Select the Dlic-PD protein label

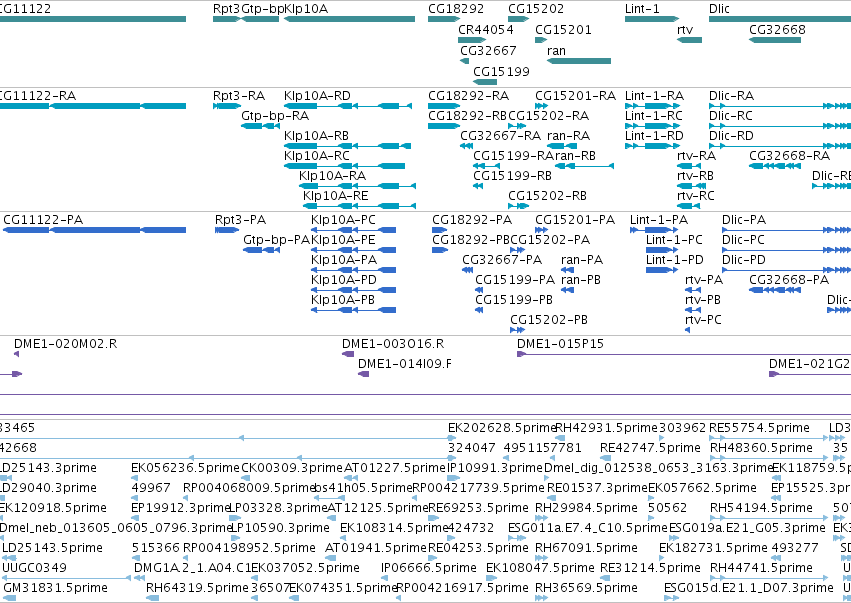(x=744, y=260)
